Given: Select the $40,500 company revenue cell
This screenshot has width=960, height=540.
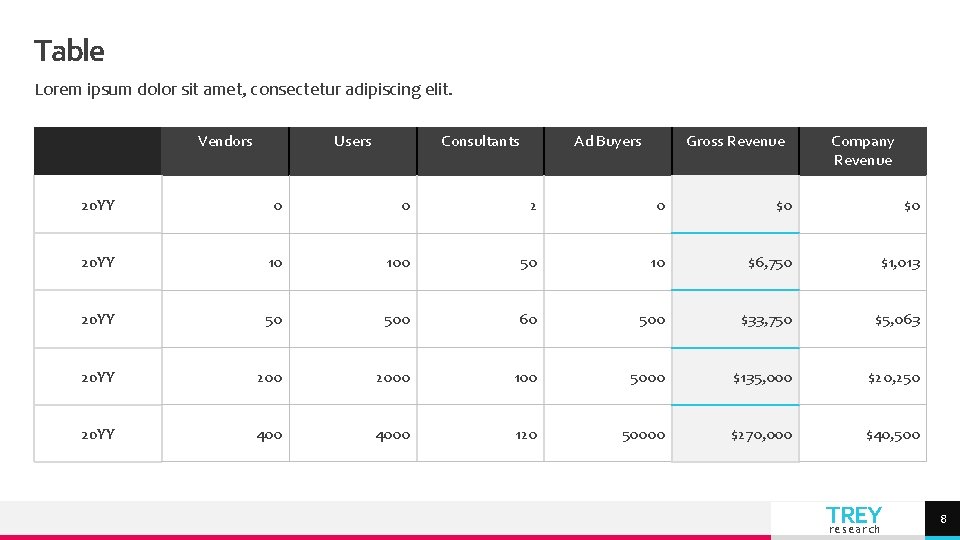Looking at the screenshot, I should 893,435.
